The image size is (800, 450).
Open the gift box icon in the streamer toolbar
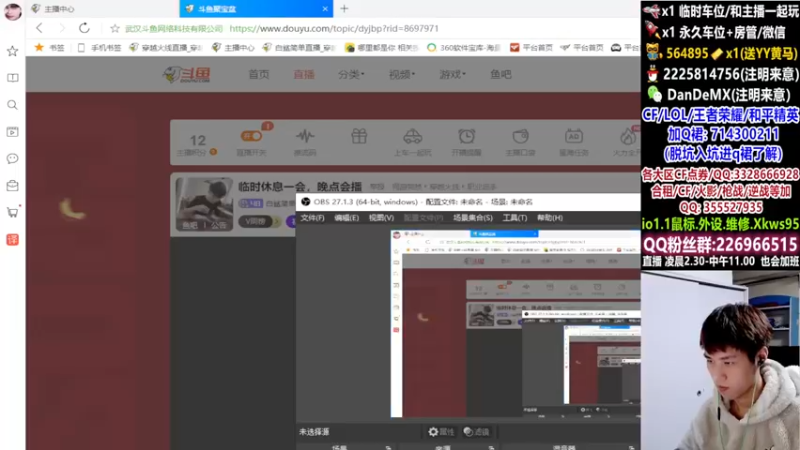[359, 136]
